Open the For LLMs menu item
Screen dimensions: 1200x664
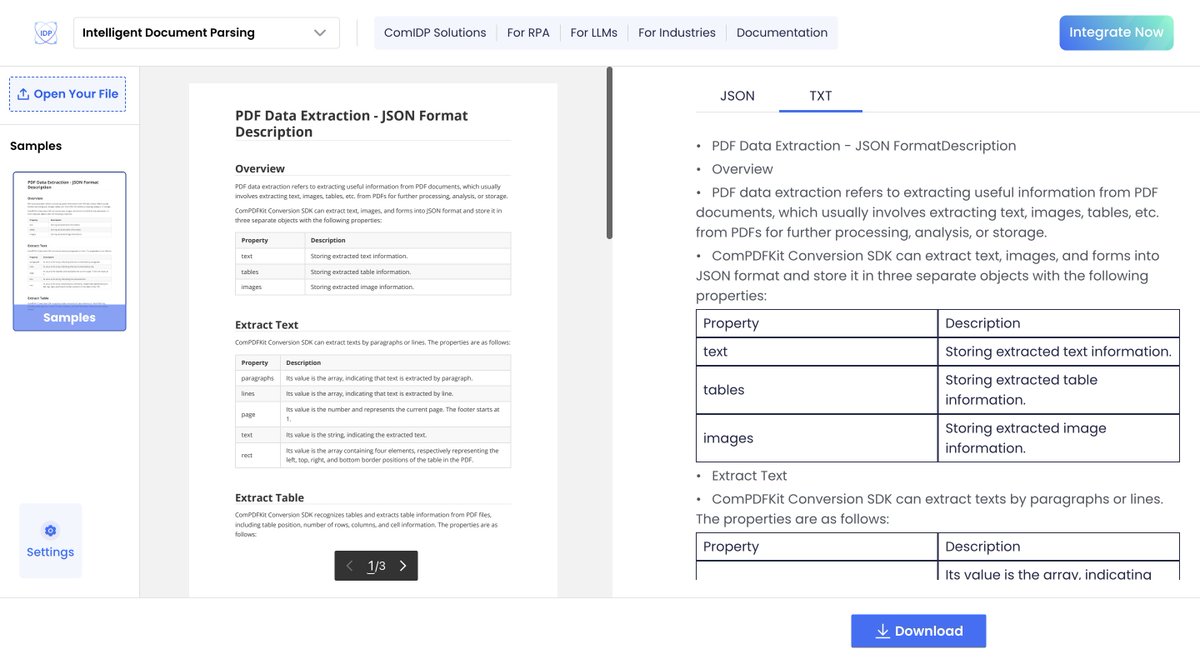594,32
